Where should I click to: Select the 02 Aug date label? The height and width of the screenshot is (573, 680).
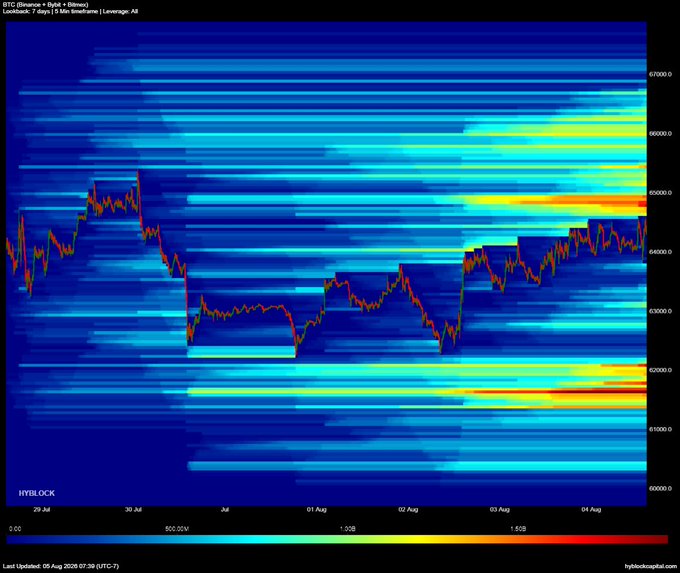(408, 510)
